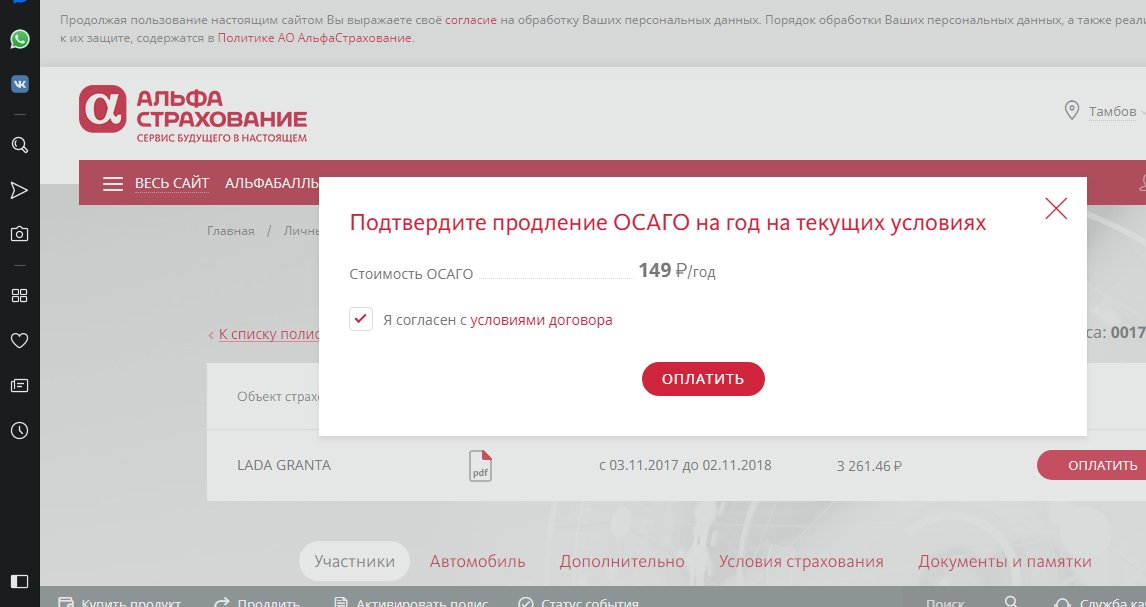Open the согласие link in cookie notice
Viewport: 1146px width, 607px height.
471,20
